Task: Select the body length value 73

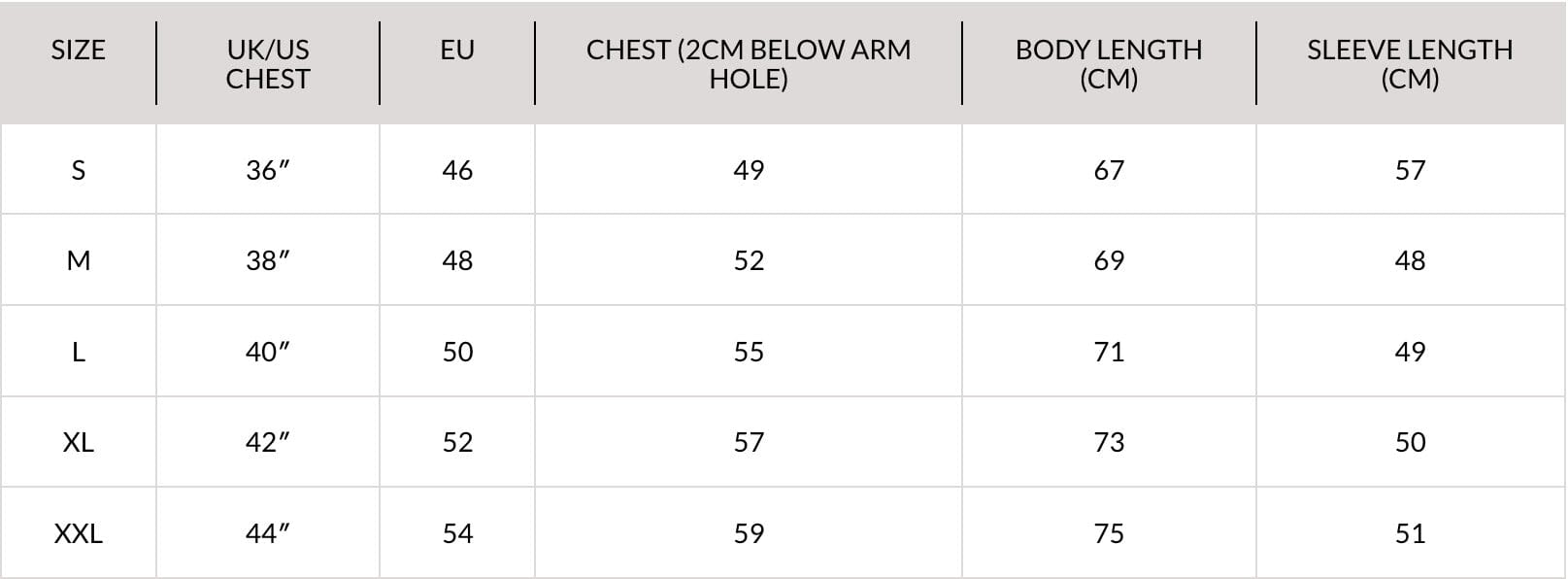Action: [x=1109, y=442]
